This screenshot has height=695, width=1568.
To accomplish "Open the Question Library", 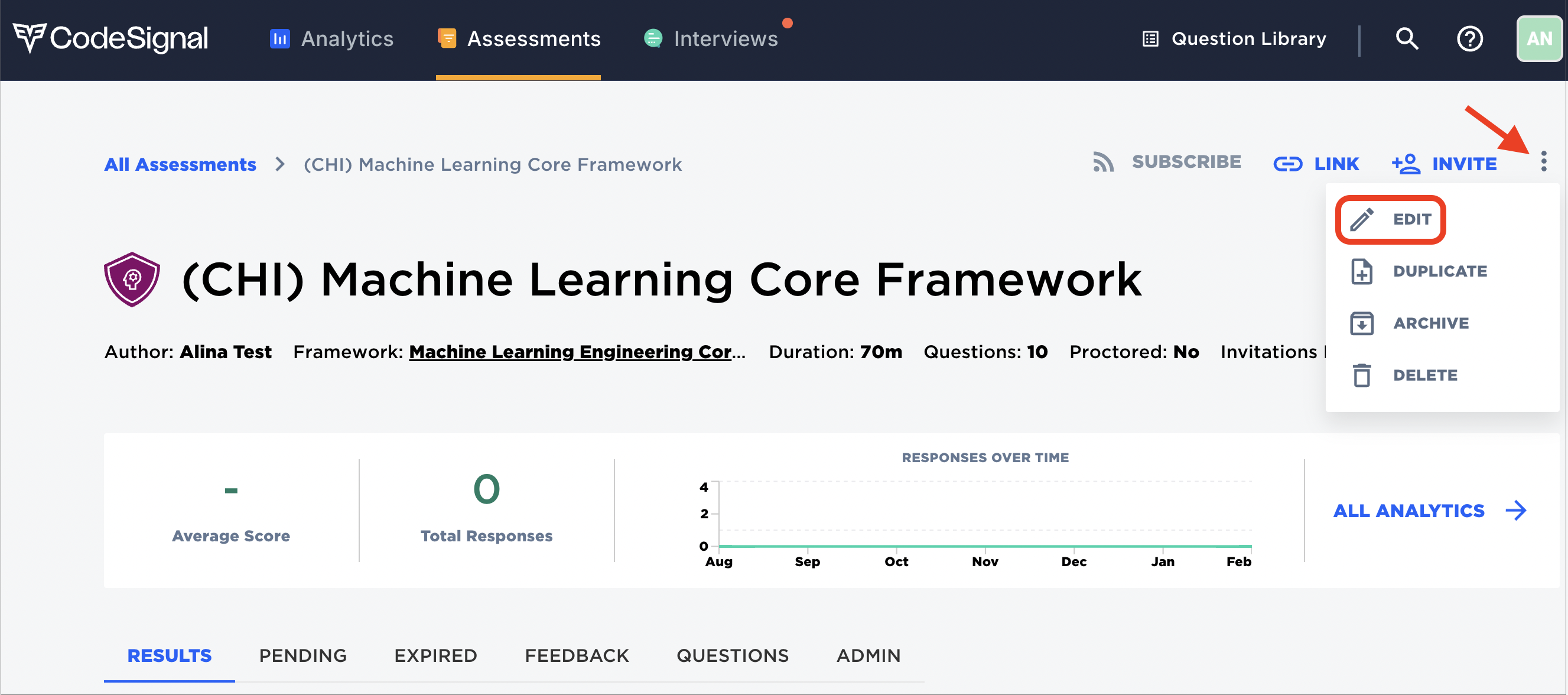I will [x=1234, y=39].
